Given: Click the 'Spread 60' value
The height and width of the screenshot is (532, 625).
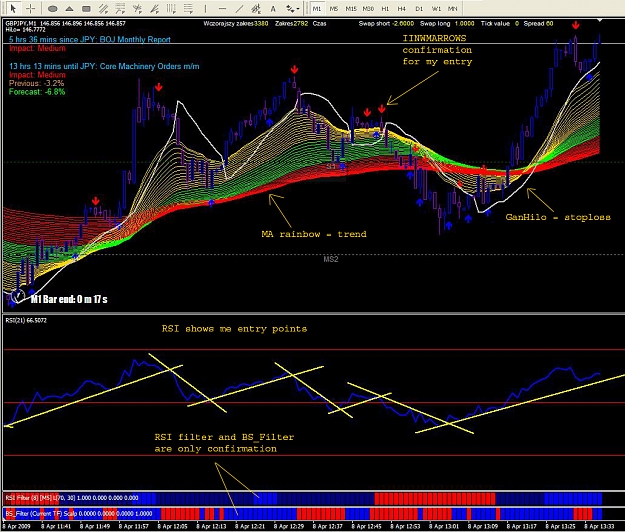Looking at the screenshot, I should pos(538,24).
